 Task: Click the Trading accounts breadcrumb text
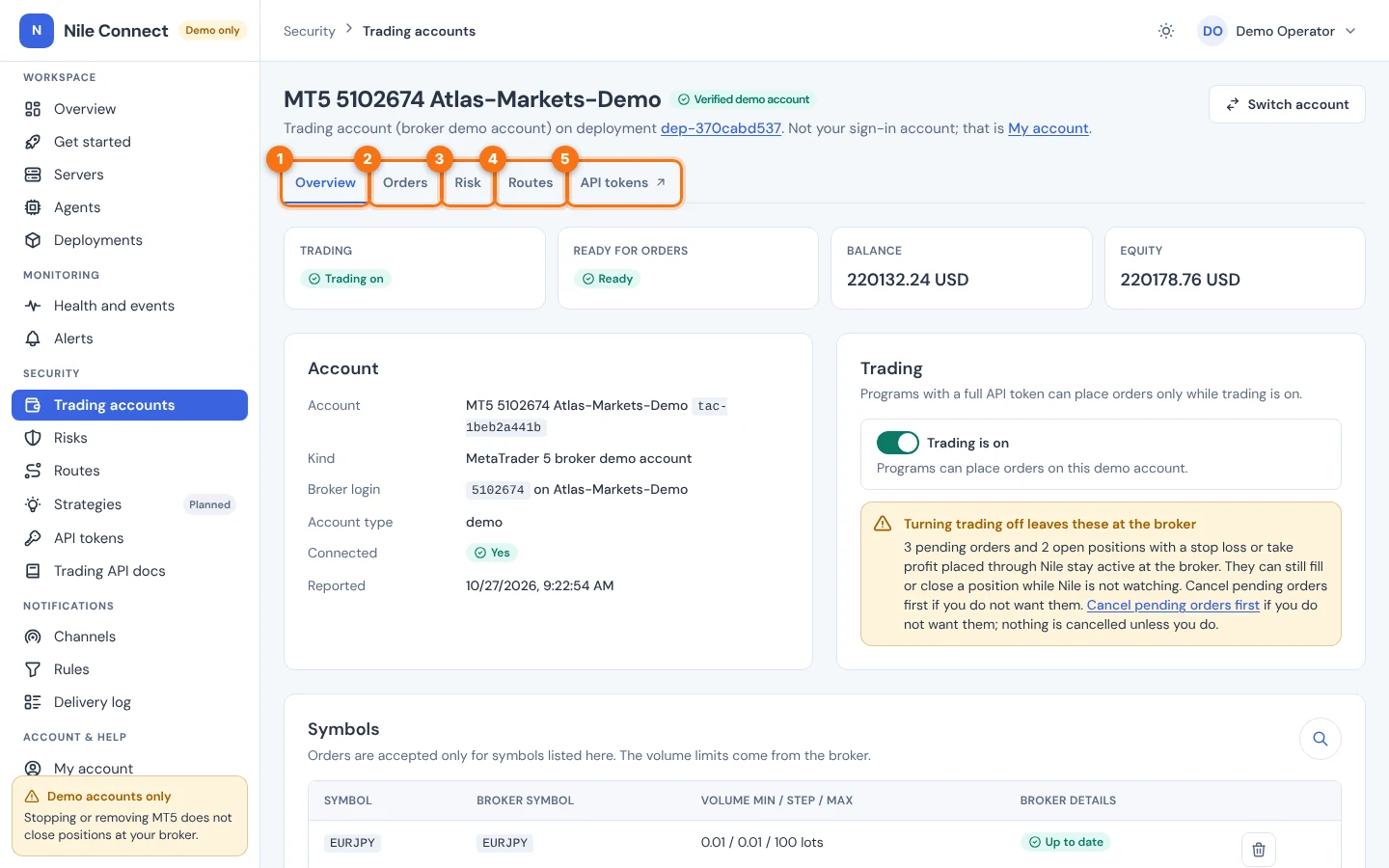(419, 31)
